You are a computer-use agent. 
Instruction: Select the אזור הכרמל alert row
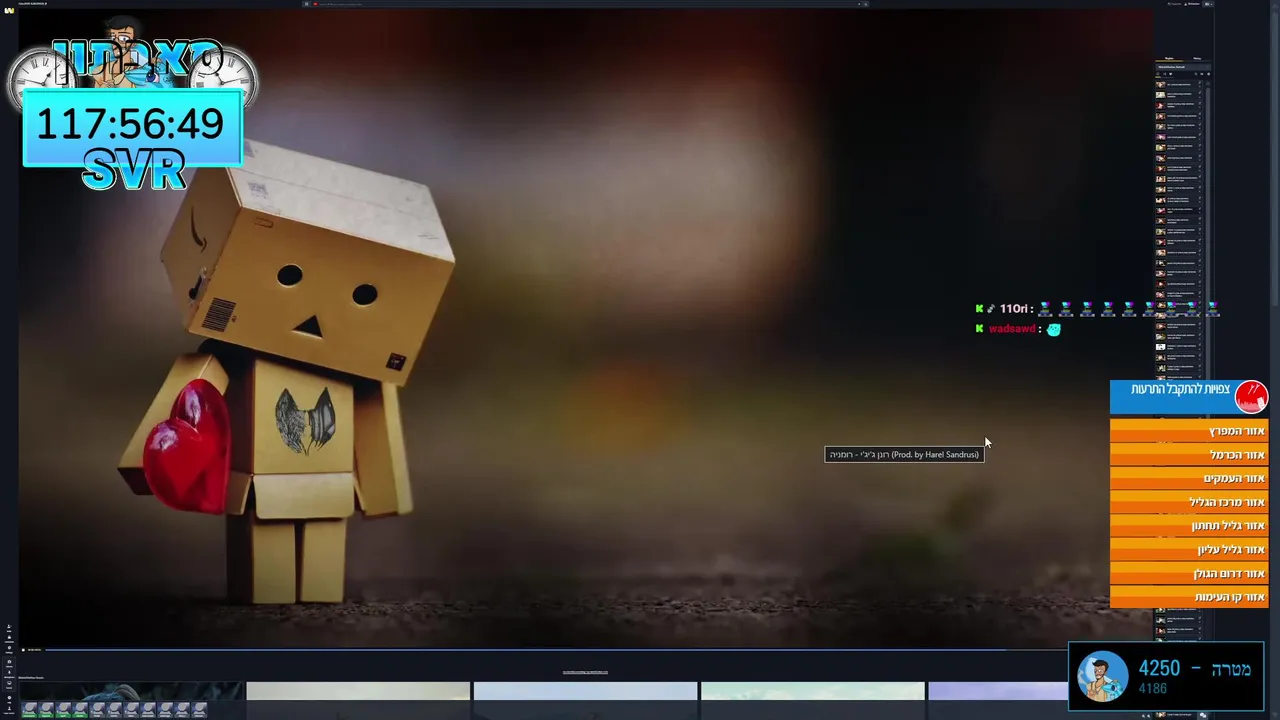click(1189, 455)
